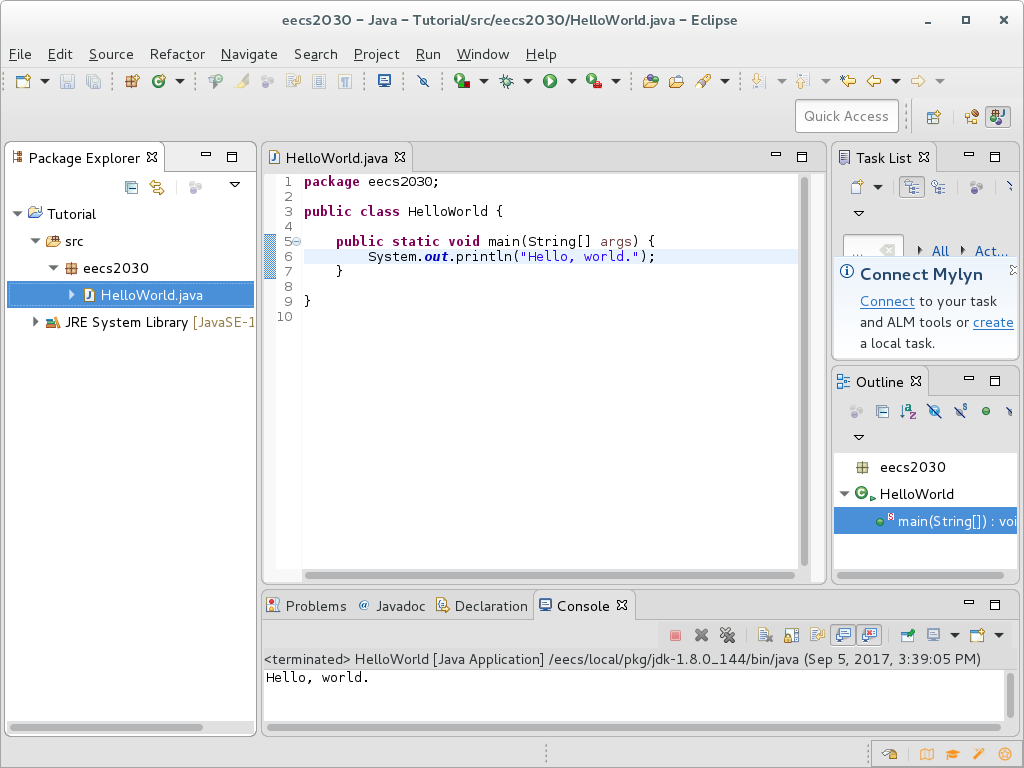Click the New Java Class icon
This screenshot has height=768, width=1024.
159,81
